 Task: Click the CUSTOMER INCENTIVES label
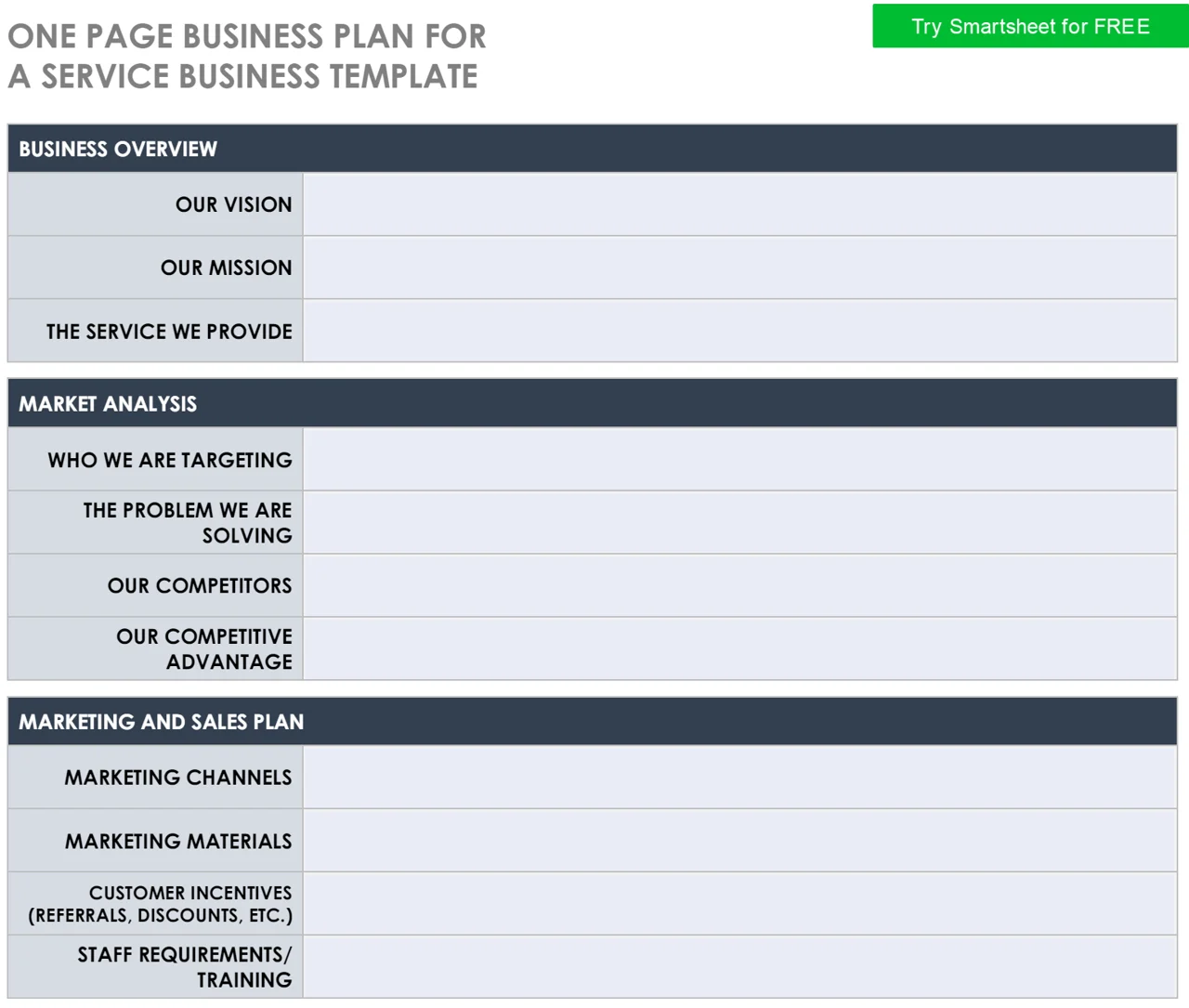(161, 904)
